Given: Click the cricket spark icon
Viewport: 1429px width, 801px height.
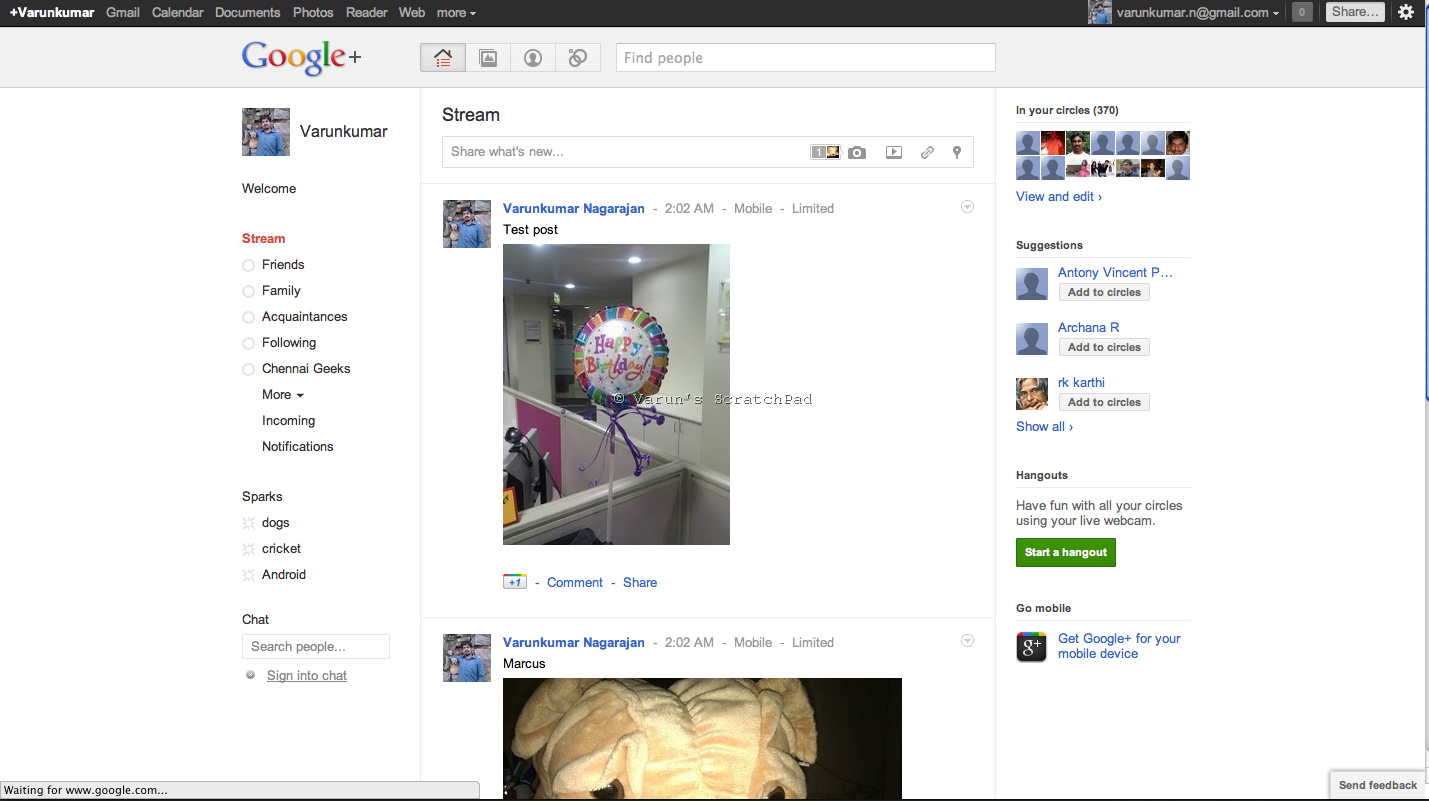Looking at the screenshot, I should [x=249, y=549].
